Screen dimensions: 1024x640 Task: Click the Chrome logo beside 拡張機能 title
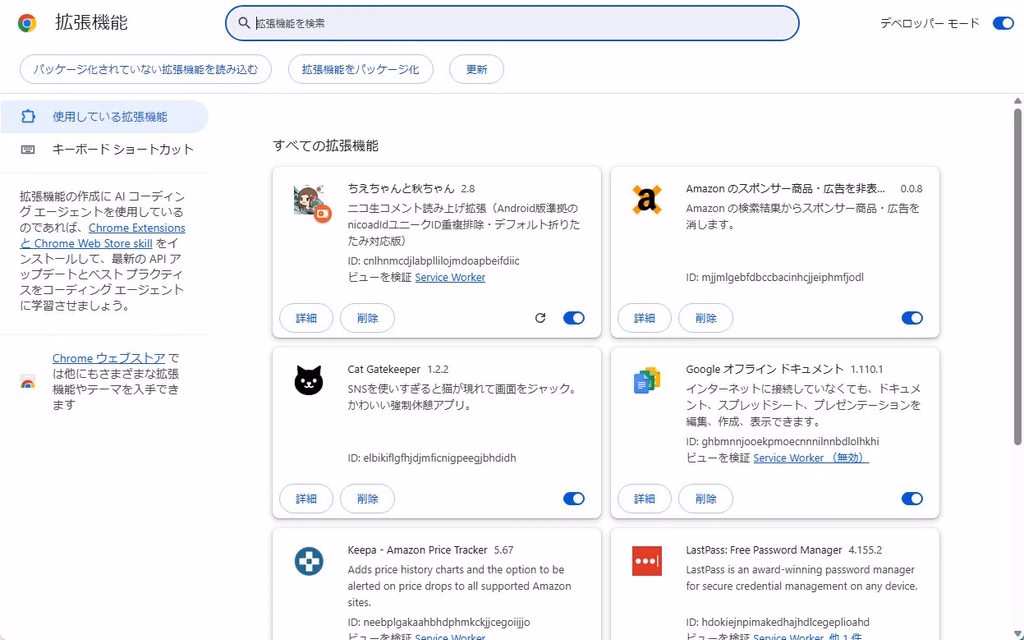27,23
